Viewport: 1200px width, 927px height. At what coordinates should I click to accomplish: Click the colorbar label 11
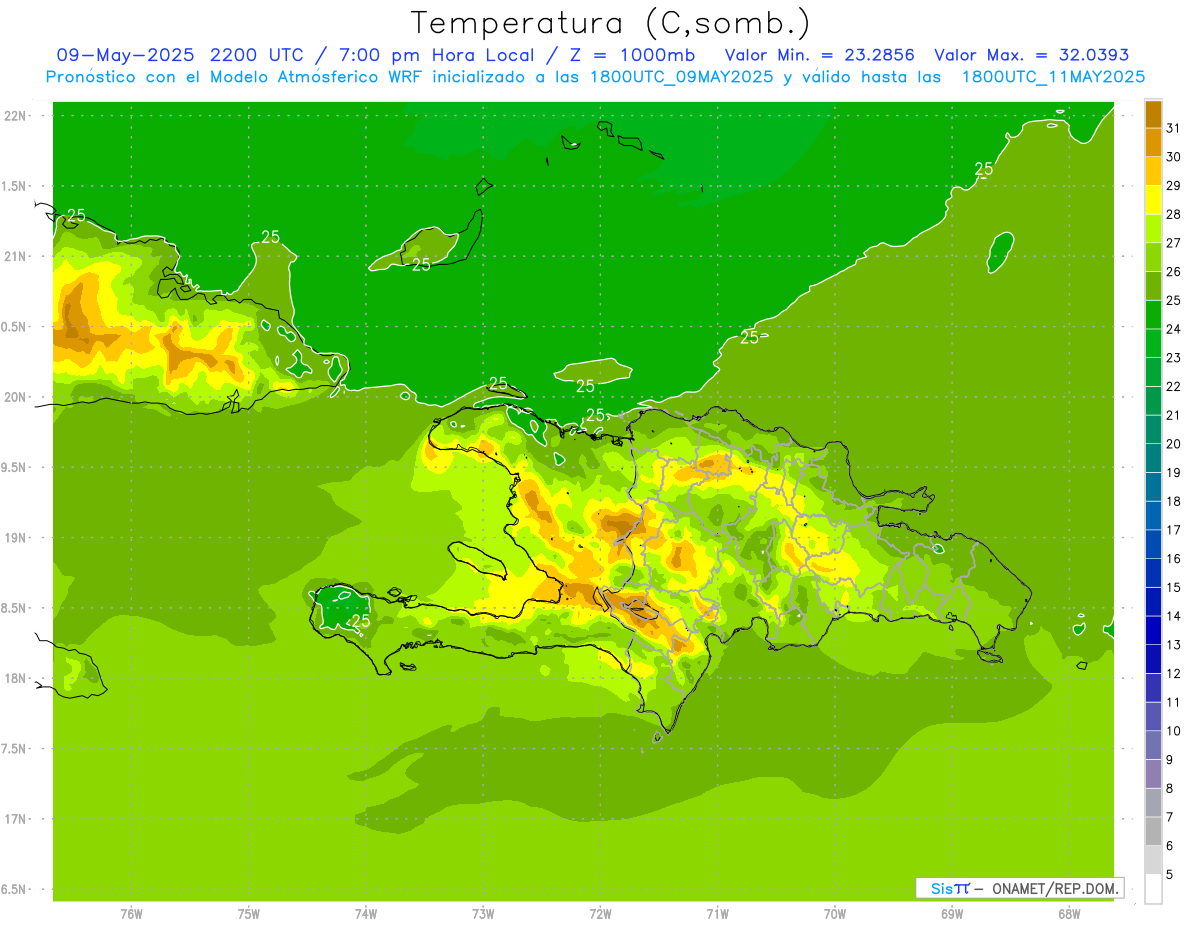click(1174, 703)
